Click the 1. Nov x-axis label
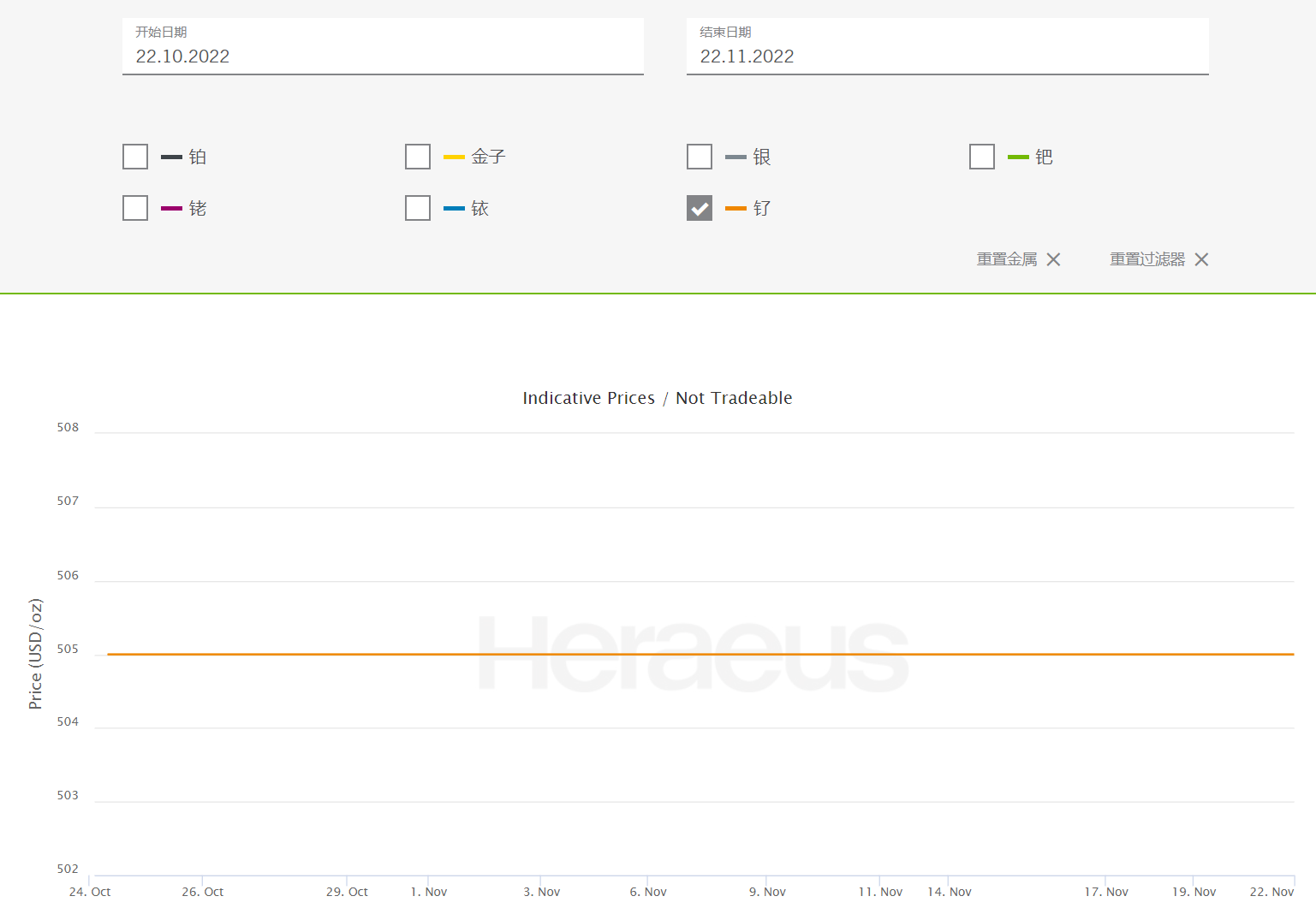Viewport: 1316px width, 920px height. pos(429,892)
